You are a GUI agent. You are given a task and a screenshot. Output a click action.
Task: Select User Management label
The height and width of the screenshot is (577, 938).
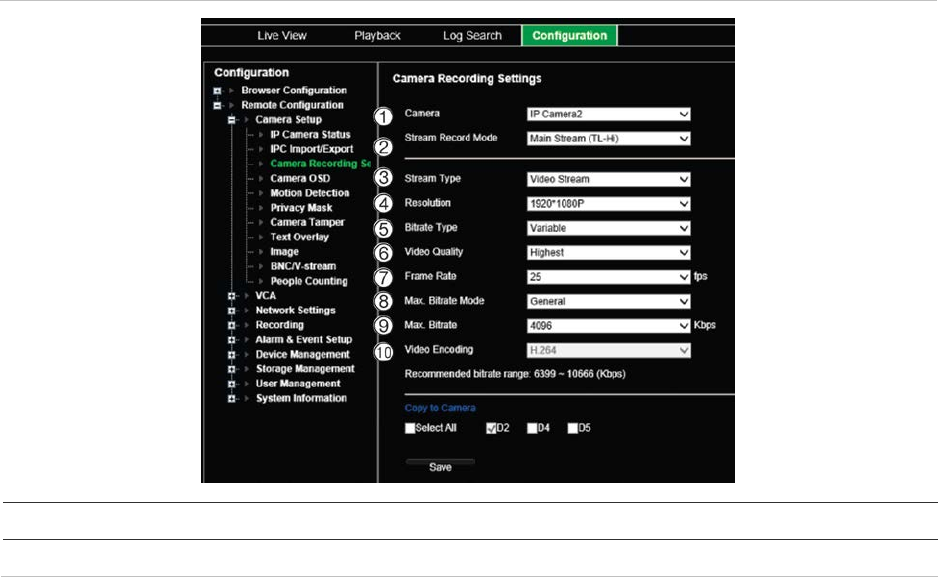point(298,383)
